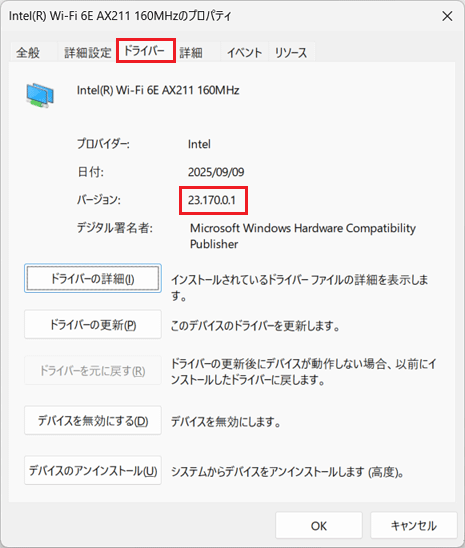Close the properties dialog with X
The height and width of the screenshot is (548, 465).
447,16
